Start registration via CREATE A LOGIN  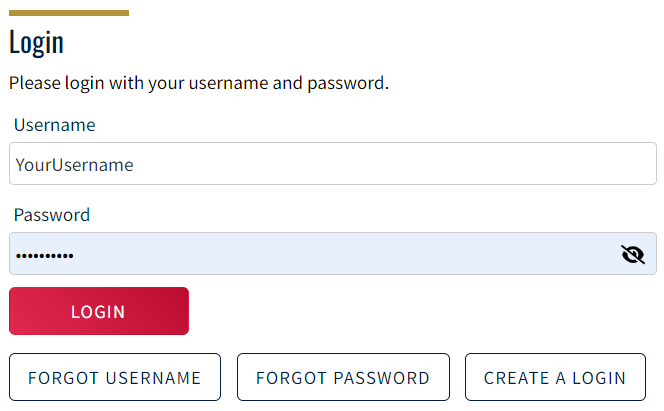pos(555,377)
